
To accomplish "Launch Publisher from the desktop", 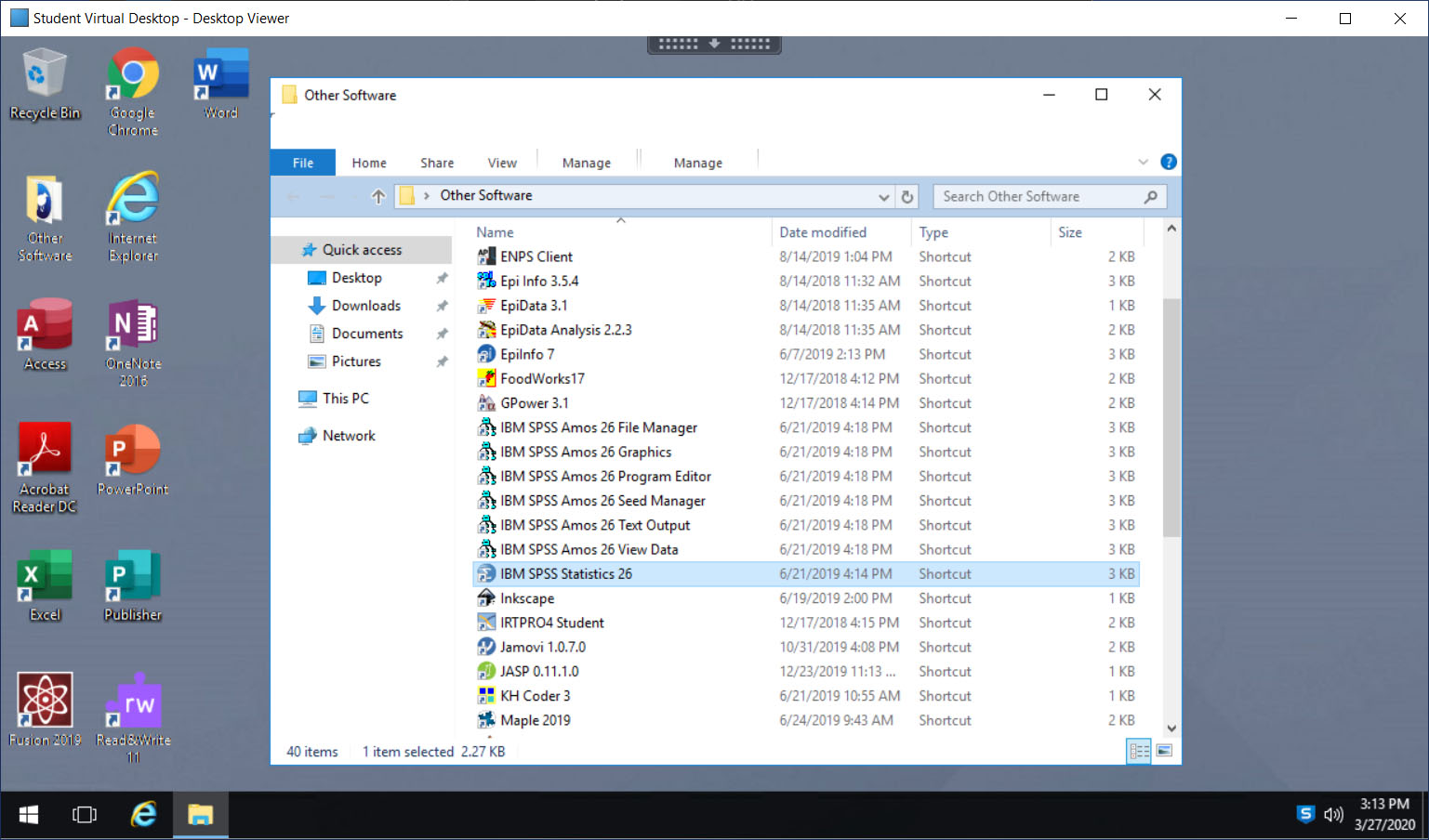I will [x=133, y=585].
